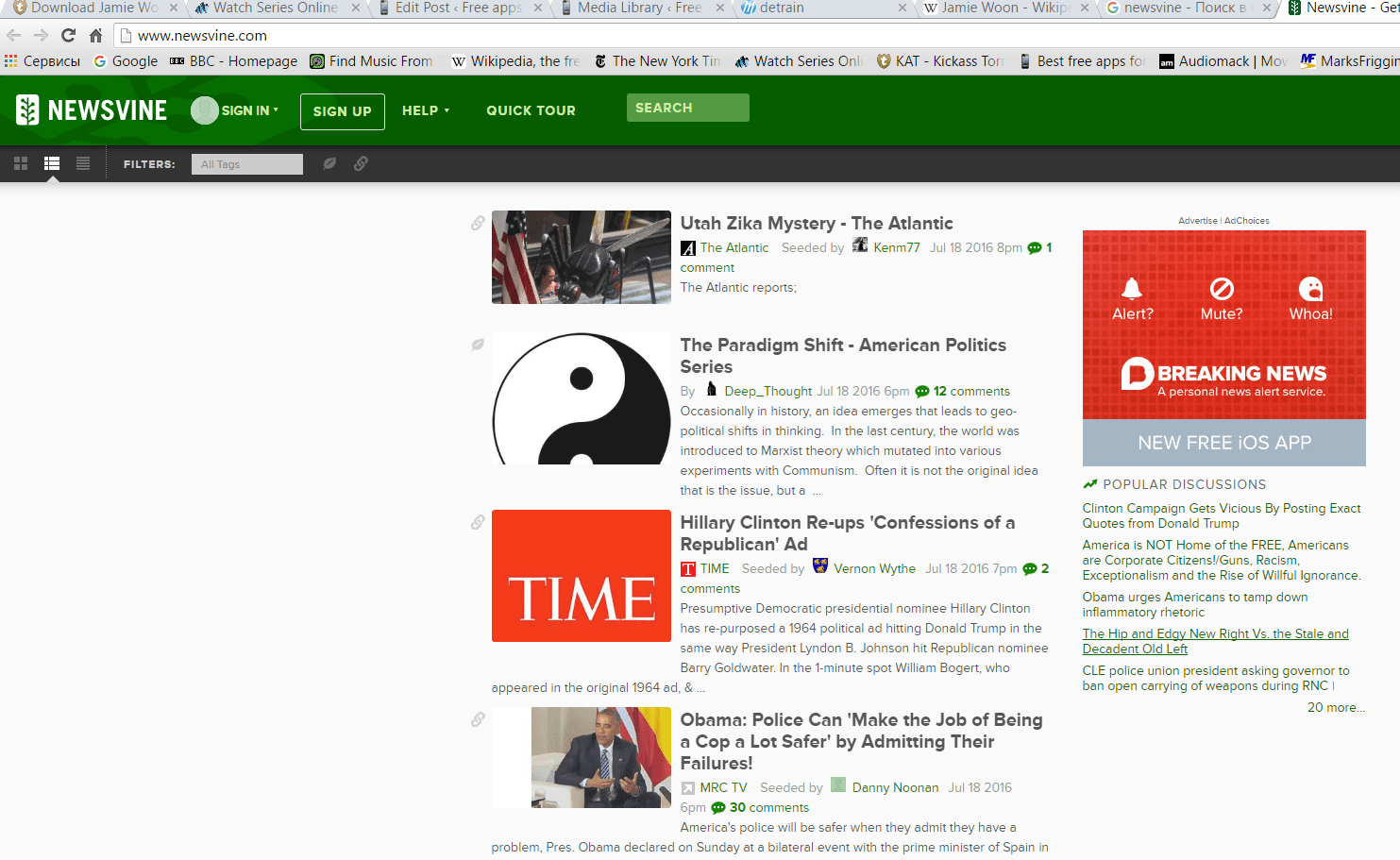The image size is (1400, 860).
Task: Click the Mute? icon in ad
Action: [x=1222, y=288]
